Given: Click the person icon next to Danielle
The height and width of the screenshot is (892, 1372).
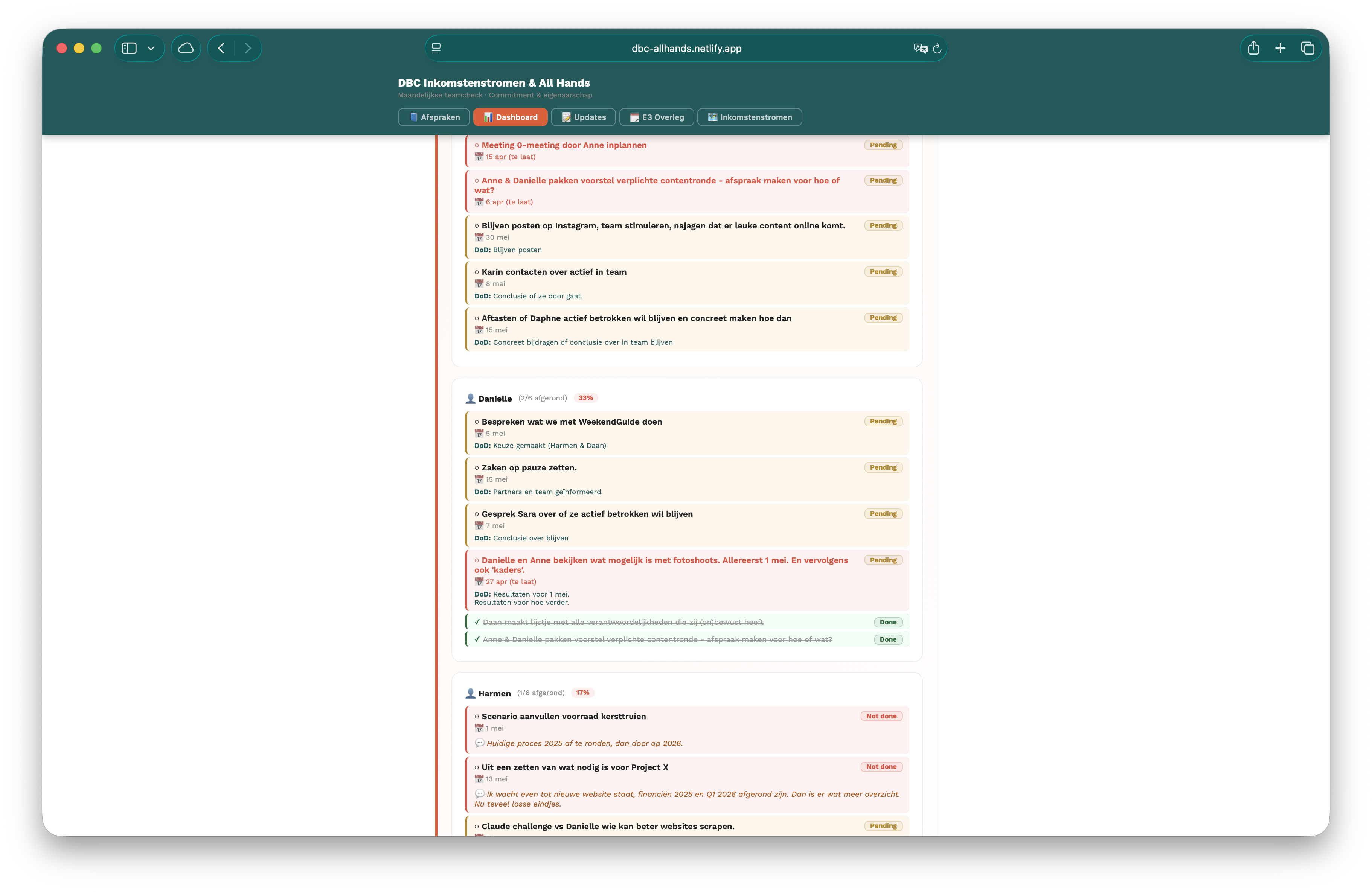Looking at the screenshot, I should pyautogui.click(x=470, y=398).
